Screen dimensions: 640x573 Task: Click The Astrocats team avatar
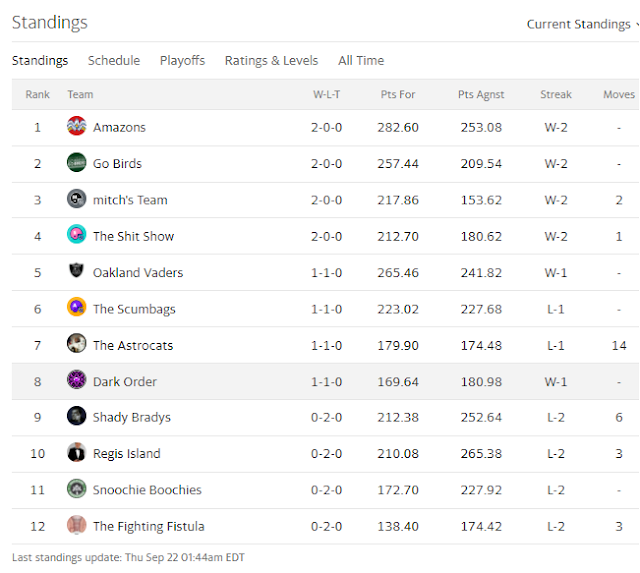76,344
